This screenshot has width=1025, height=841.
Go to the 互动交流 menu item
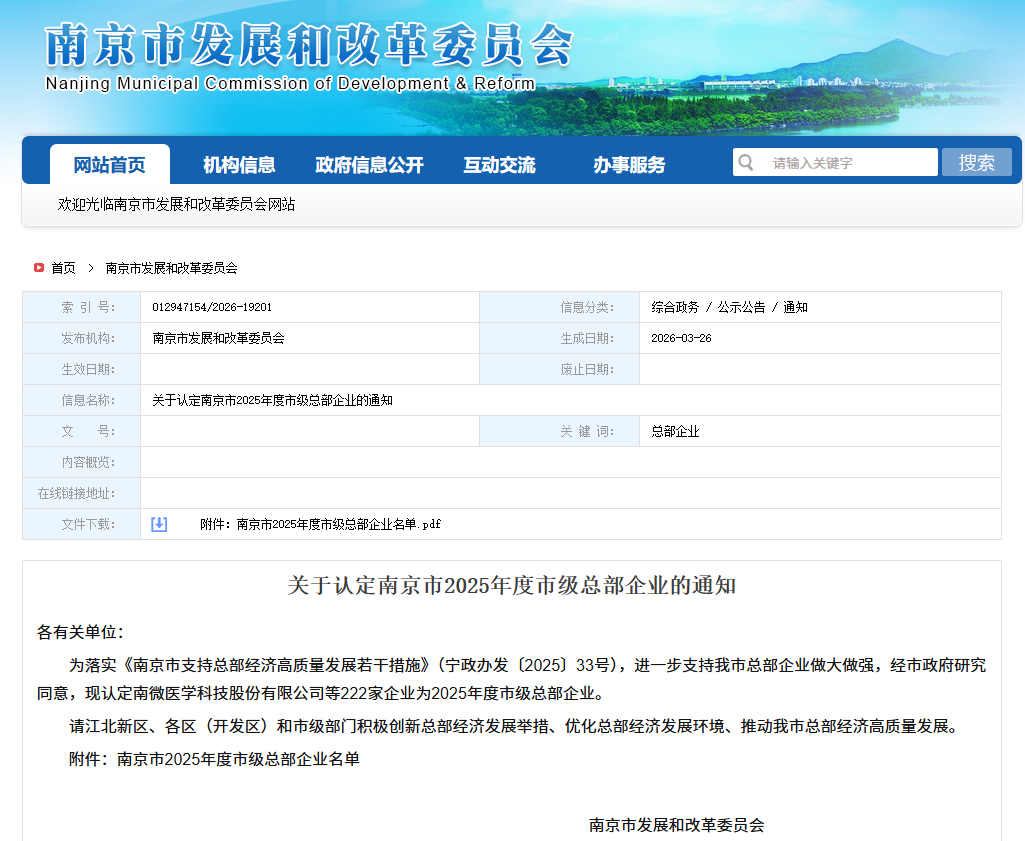point(499,165)
